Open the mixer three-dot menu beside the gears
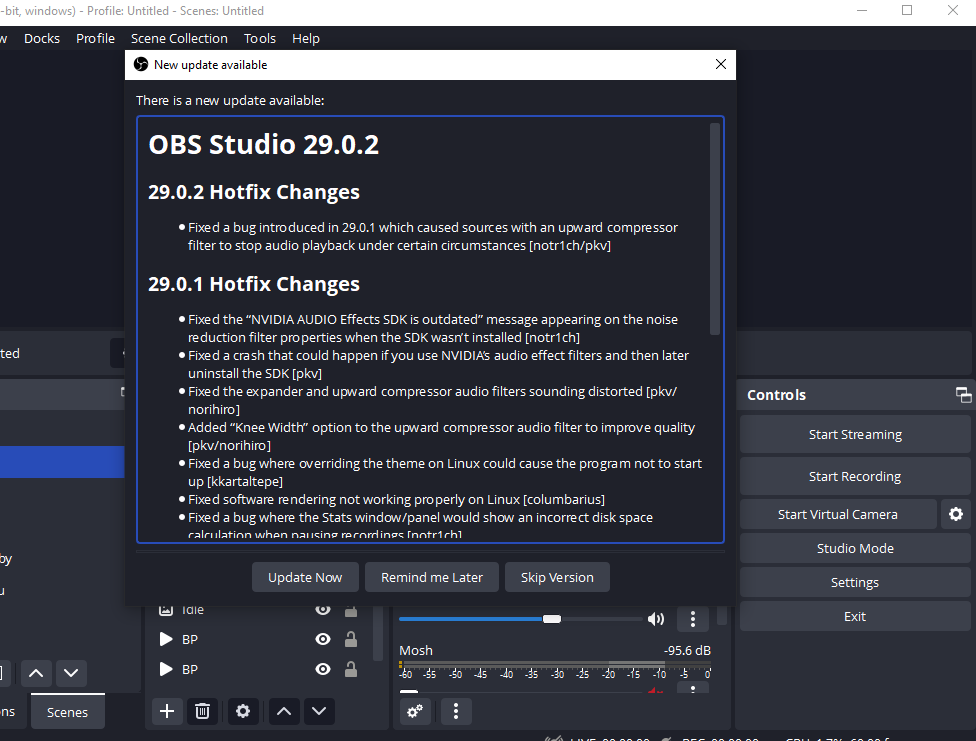Image resolution: width=976 pixels, height=741 pixels. point(456,711)
